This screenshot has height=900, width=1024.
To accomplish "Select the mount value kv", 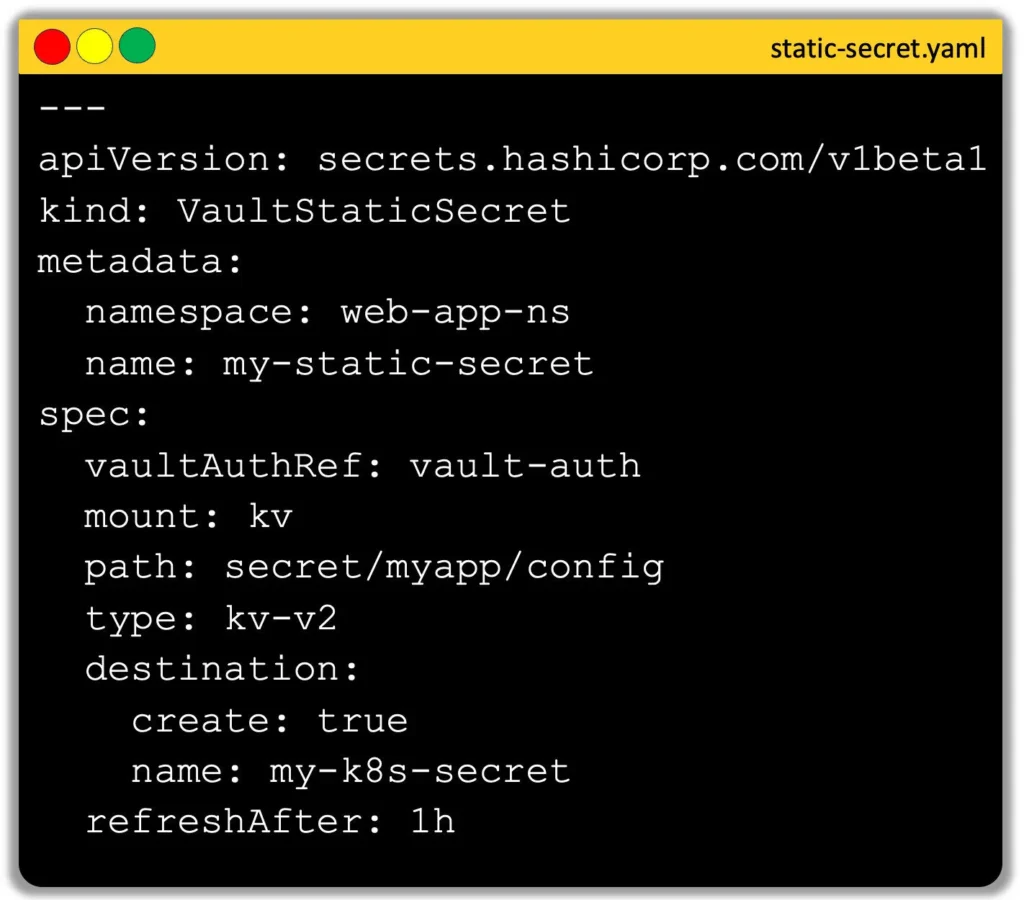I will [270, 517].
